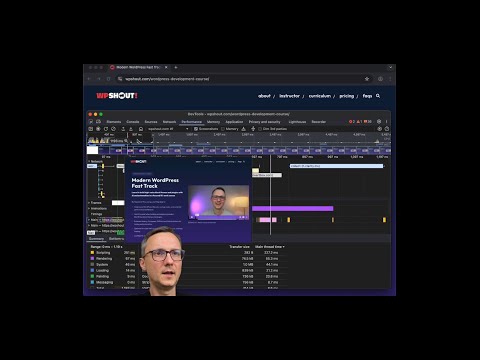Screen dimensions: 480x360
Task: Switch to the Network tab in DevTools
Action: coord(169,122)
